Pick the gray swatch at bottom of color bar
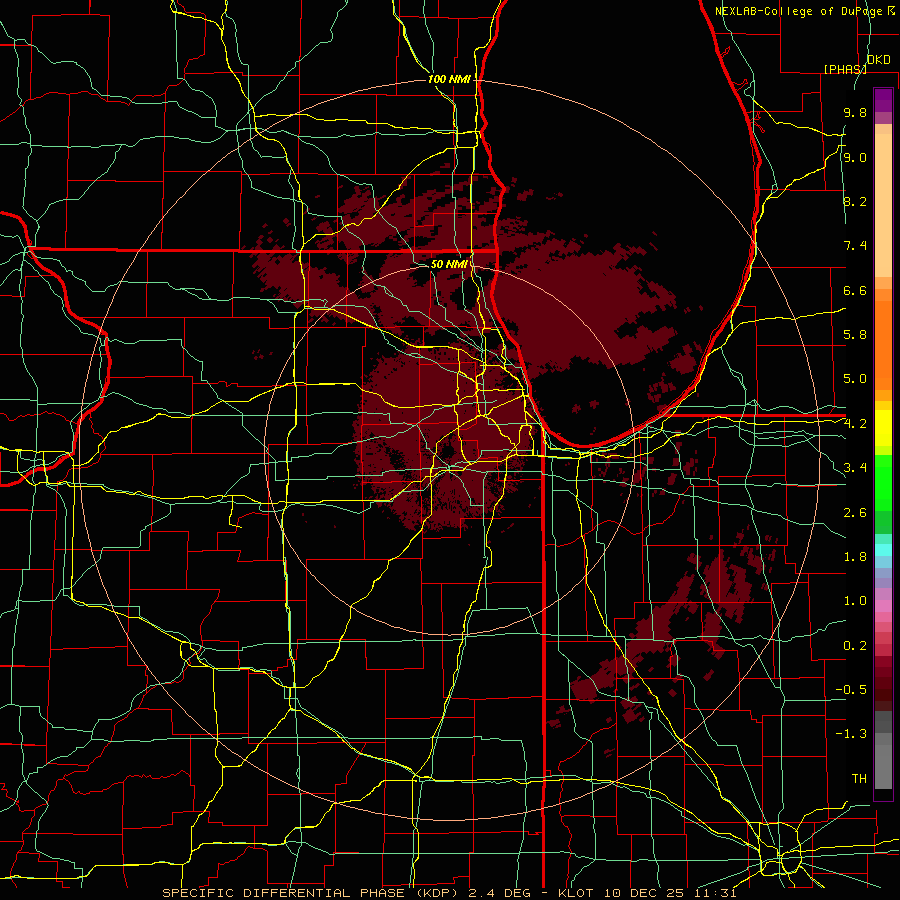 [x=883, y=769]
